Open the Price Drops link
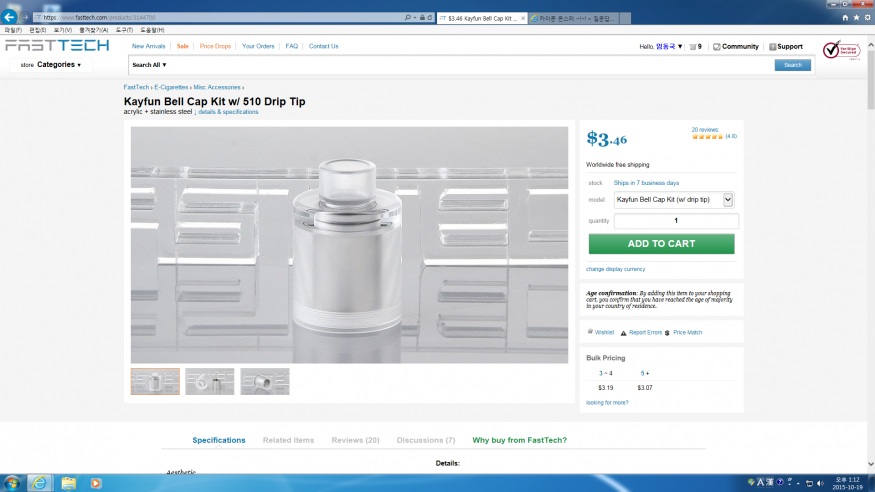 point(215,46)
